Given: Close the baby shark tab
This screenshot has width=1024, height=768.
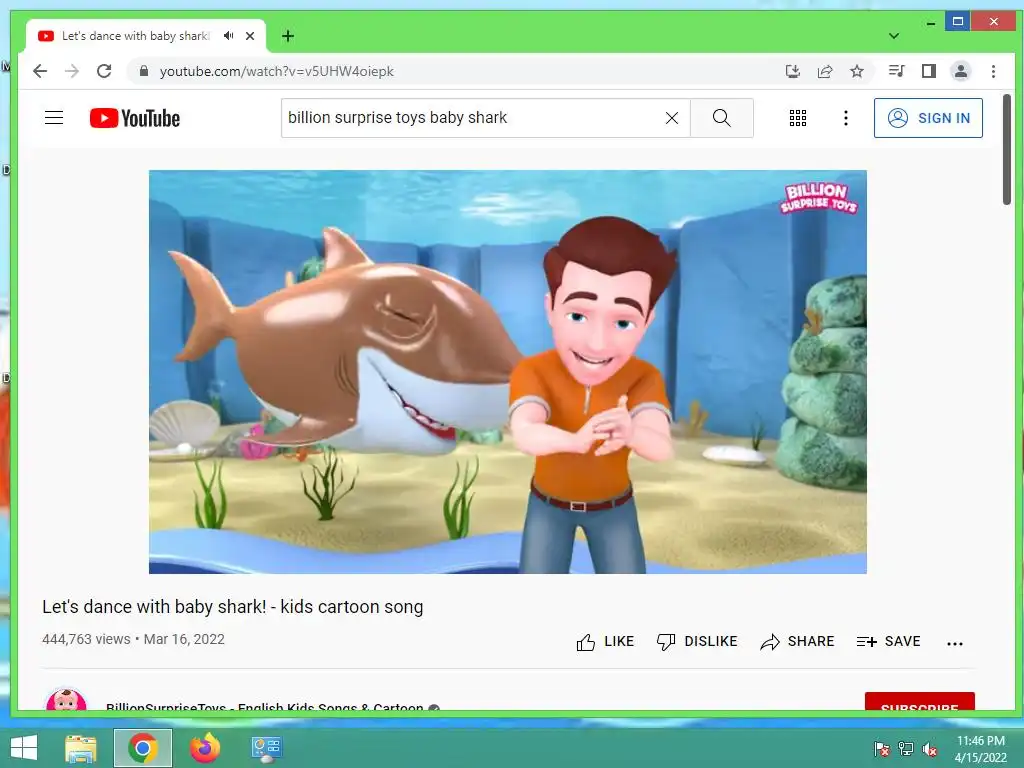Looking at the screenshot, I should coord(250,36).
